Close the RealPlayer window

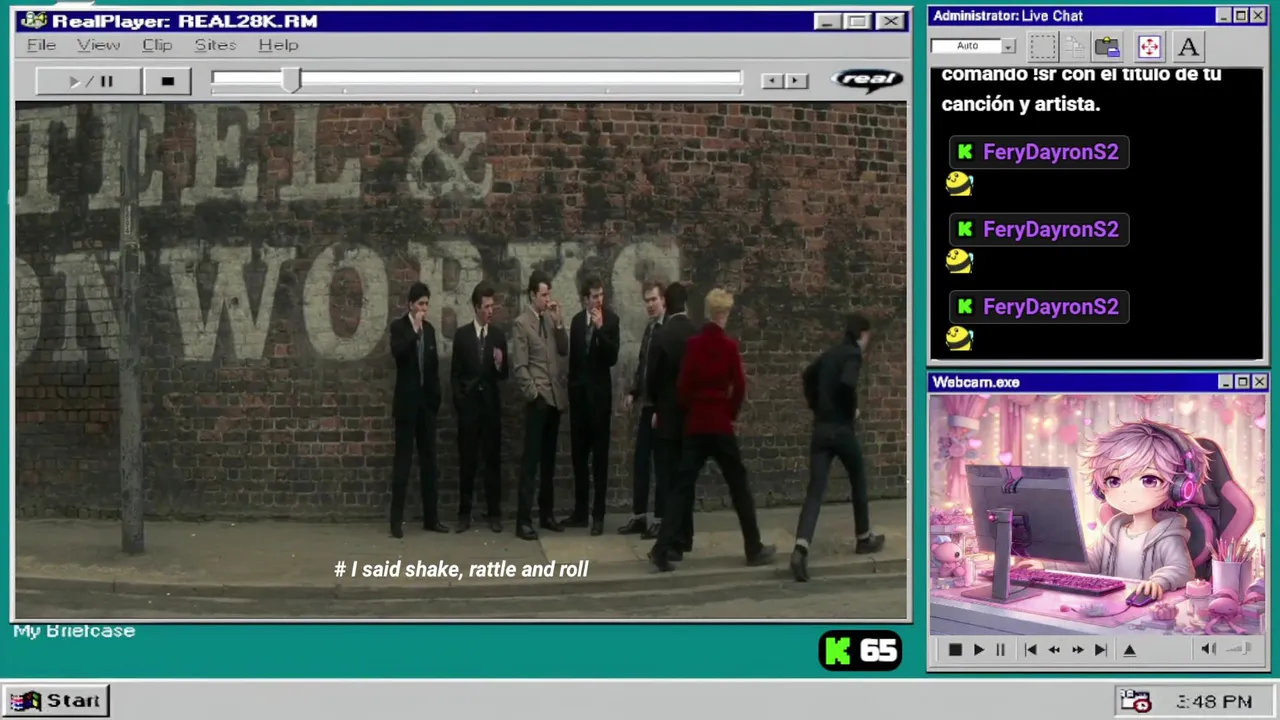[x=890, y=21]
